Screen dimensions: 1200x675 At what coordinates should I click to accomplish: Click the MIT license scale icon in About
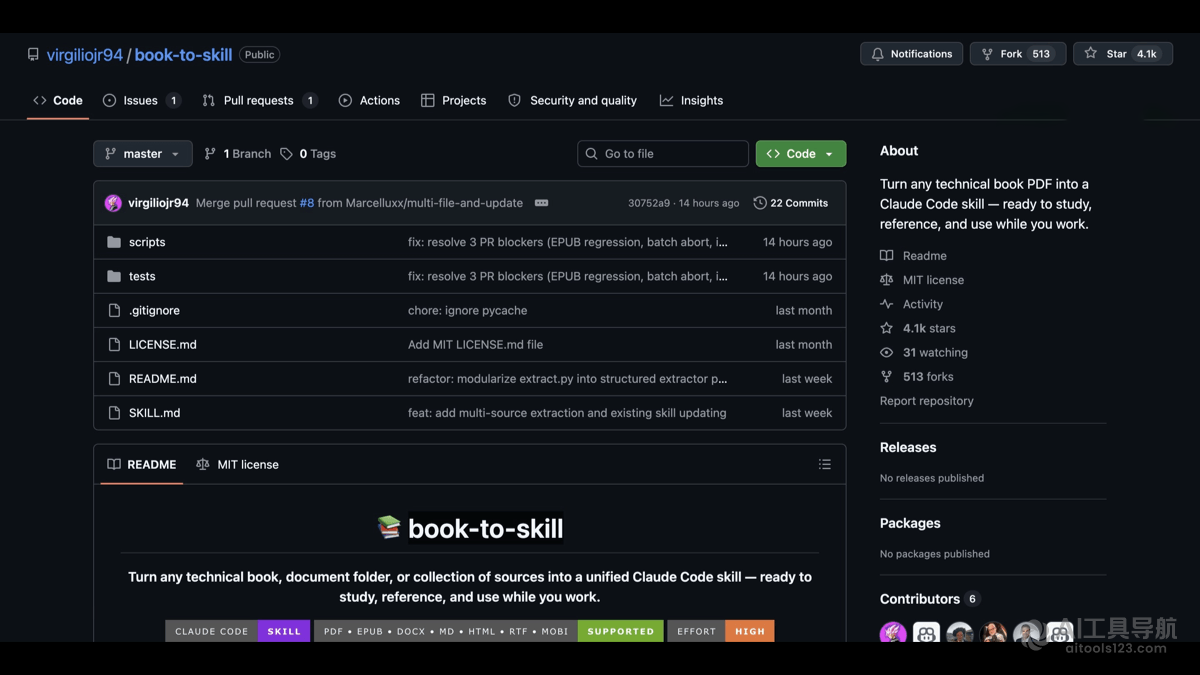886,280
